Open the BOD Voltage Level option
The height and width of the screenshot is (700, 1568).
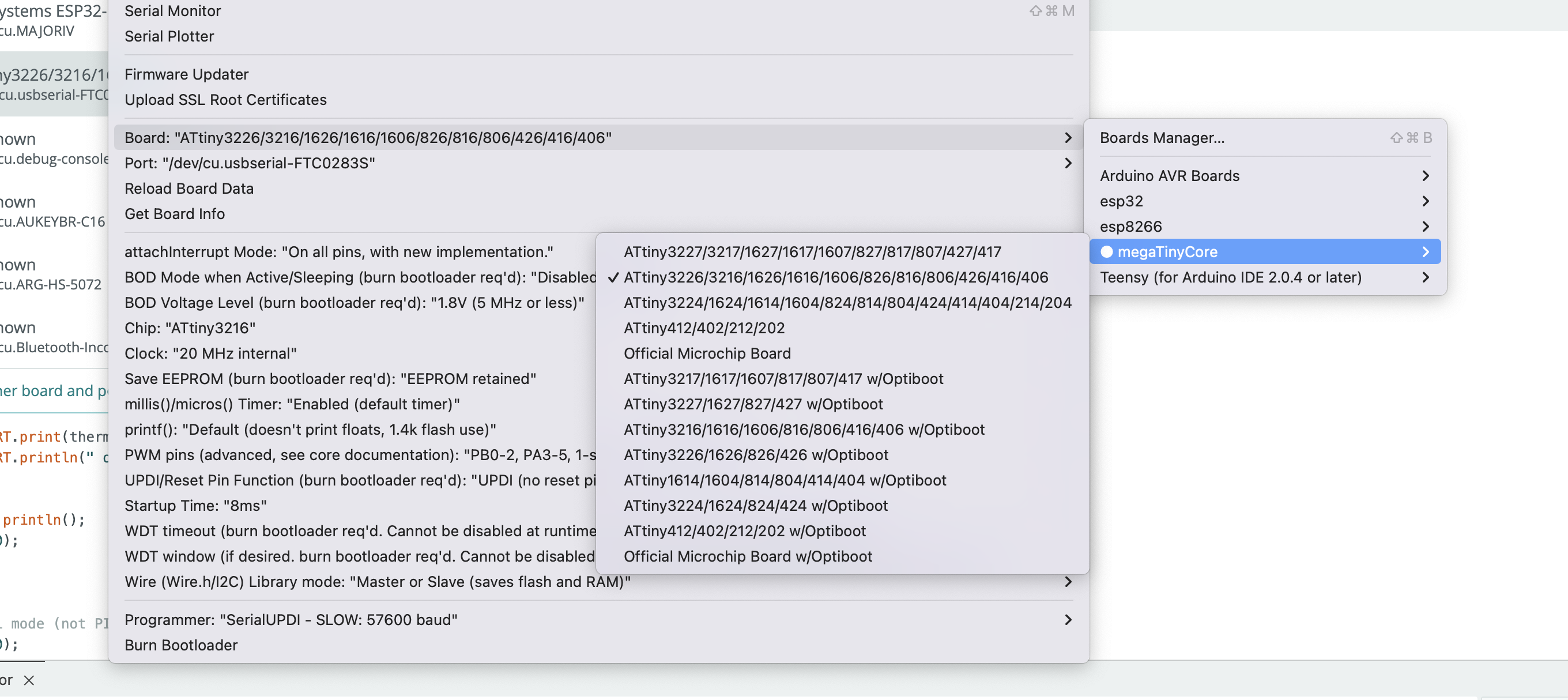(x=355, y=303)
